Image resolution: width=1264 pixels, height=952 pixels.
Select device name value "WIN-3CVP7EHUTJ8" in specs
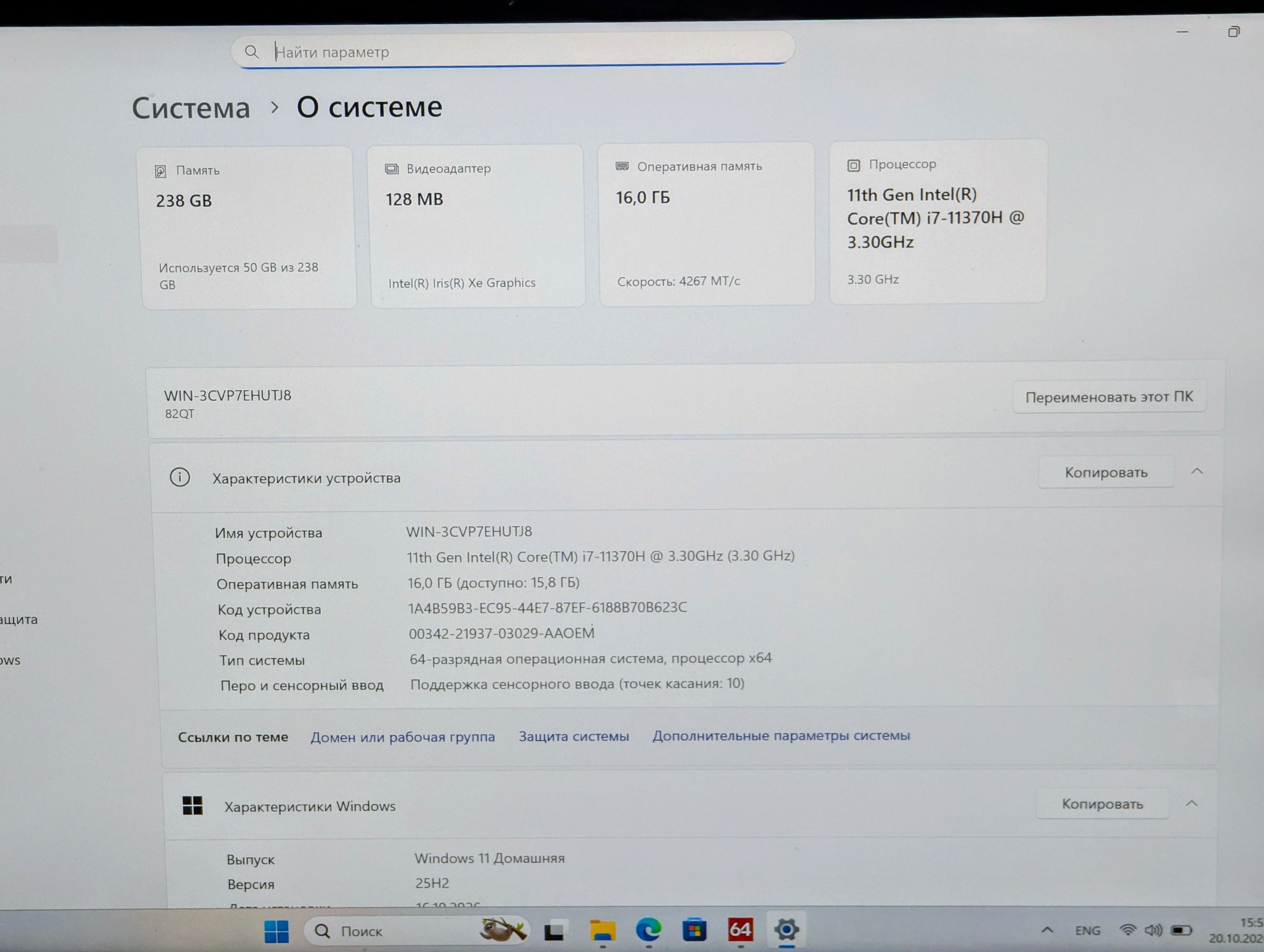coord(469,531)
